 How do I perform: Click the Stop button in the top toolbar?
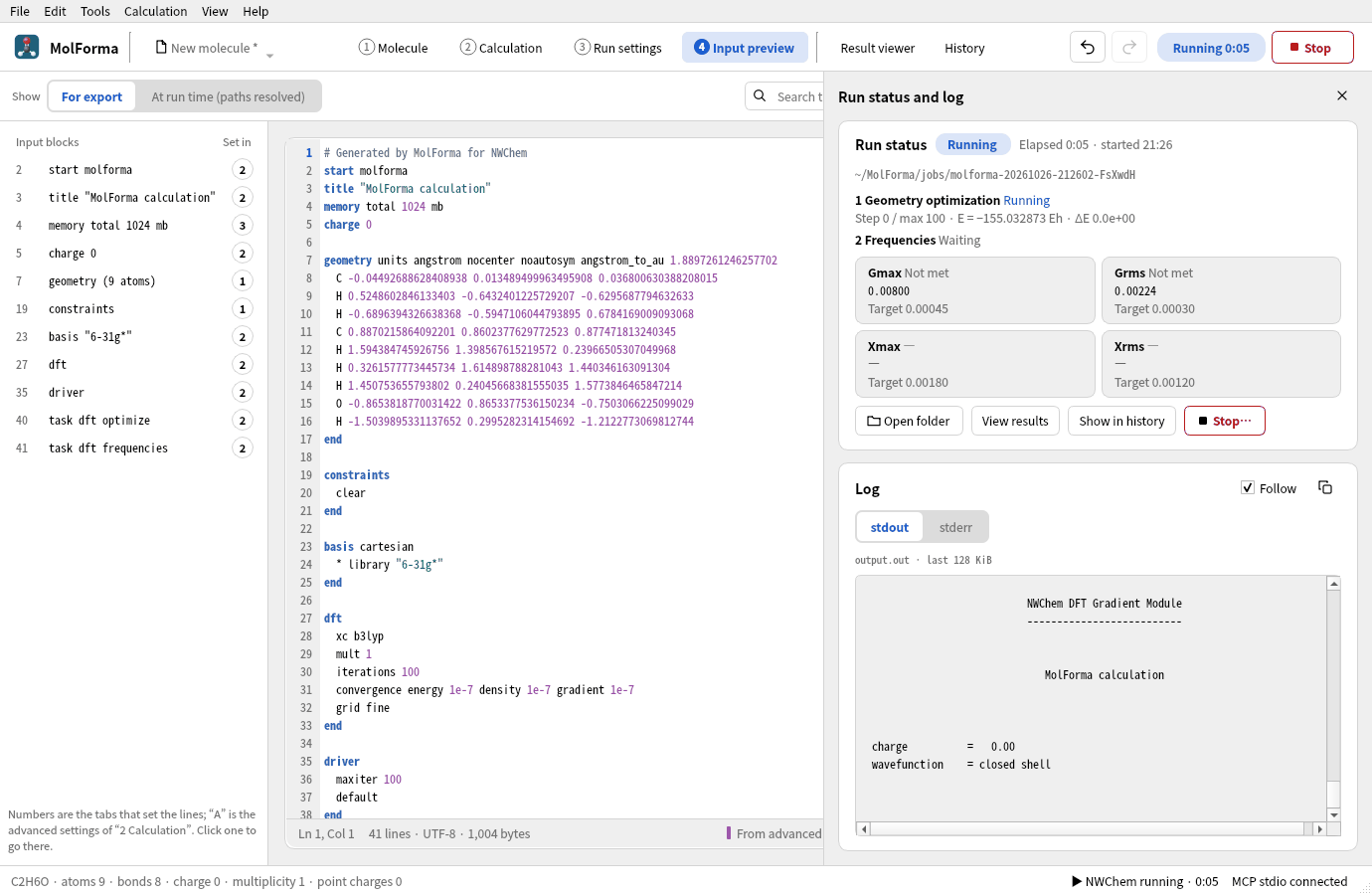(x=1312, y=47)
